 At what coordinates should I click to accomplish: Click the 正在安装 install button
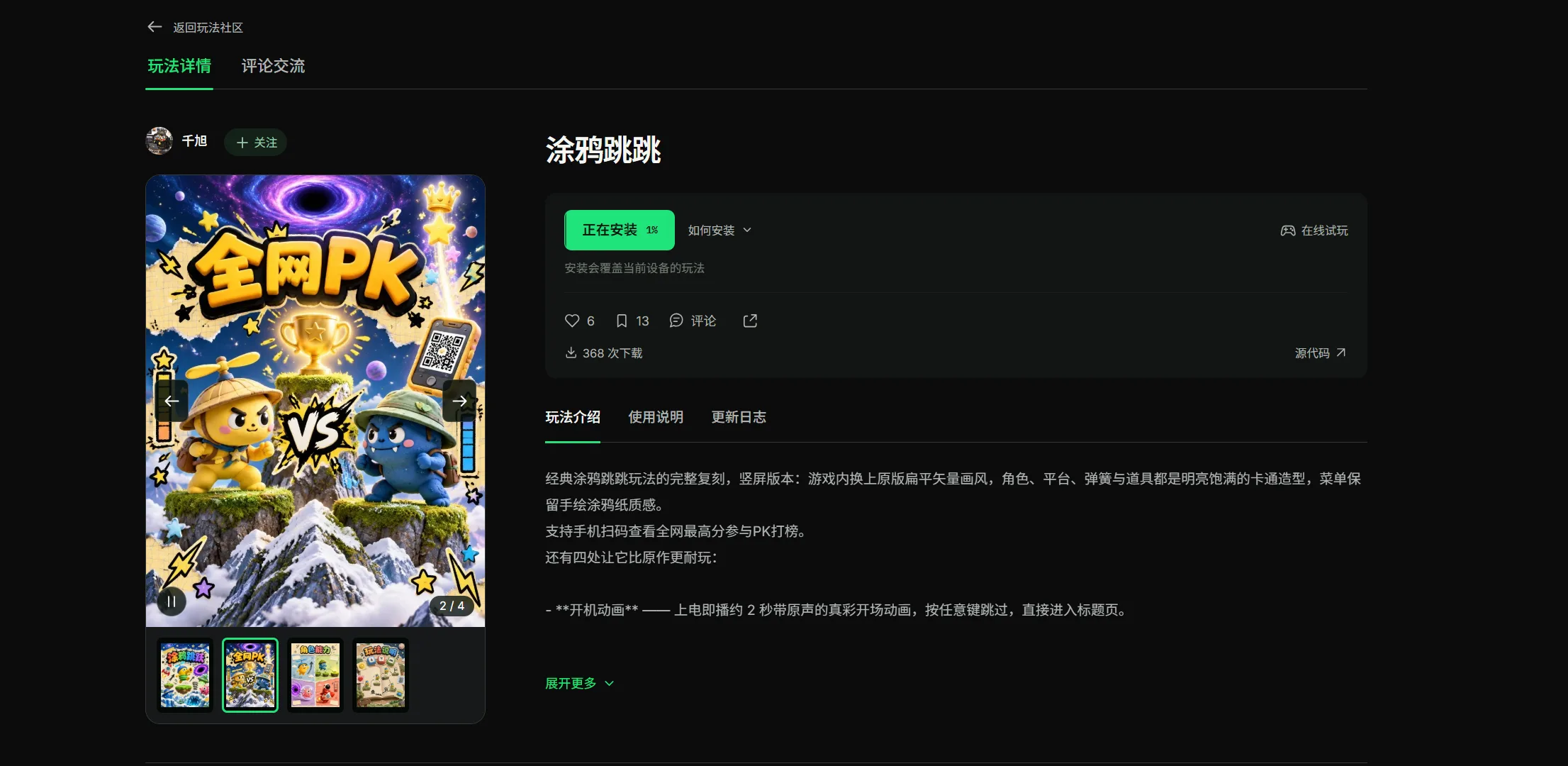(x=620, y=230)
